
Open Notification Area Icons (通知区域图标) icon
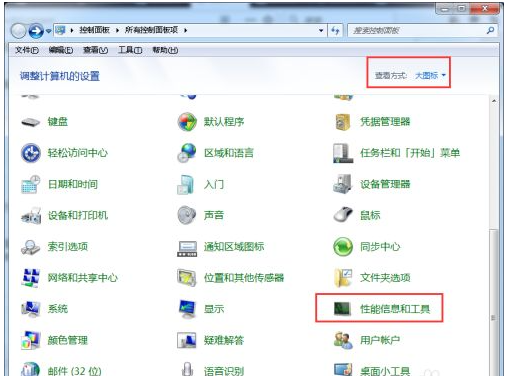[x=187, y=248]
